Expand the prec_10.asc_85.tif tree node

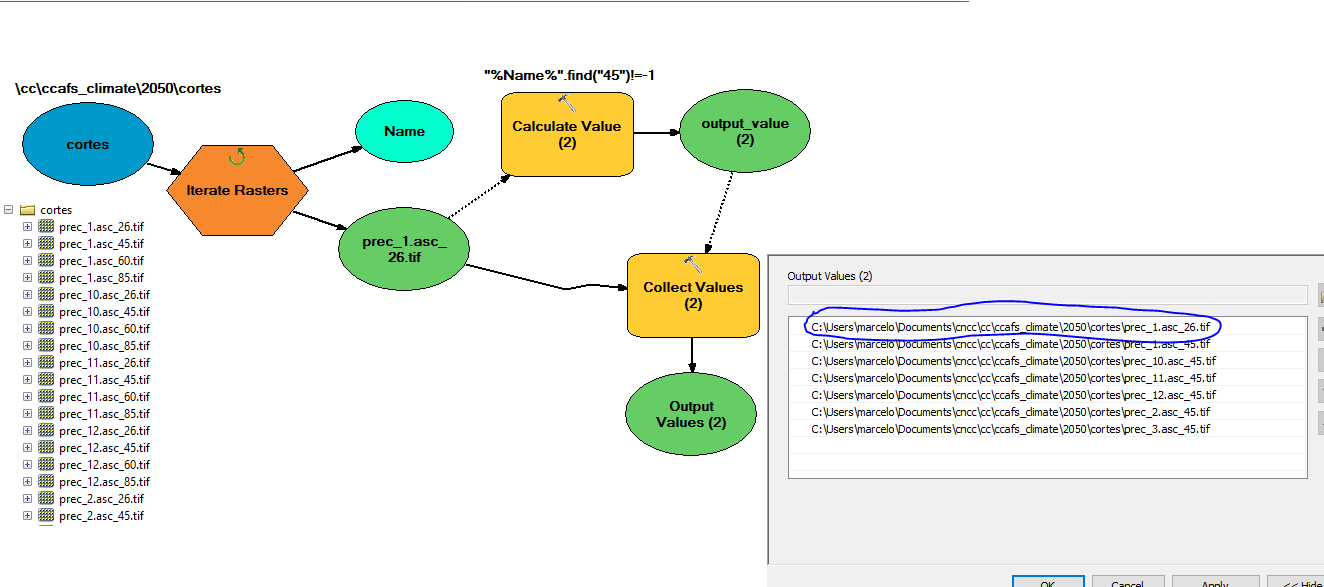pyautogui.click(x=27, y=346)
